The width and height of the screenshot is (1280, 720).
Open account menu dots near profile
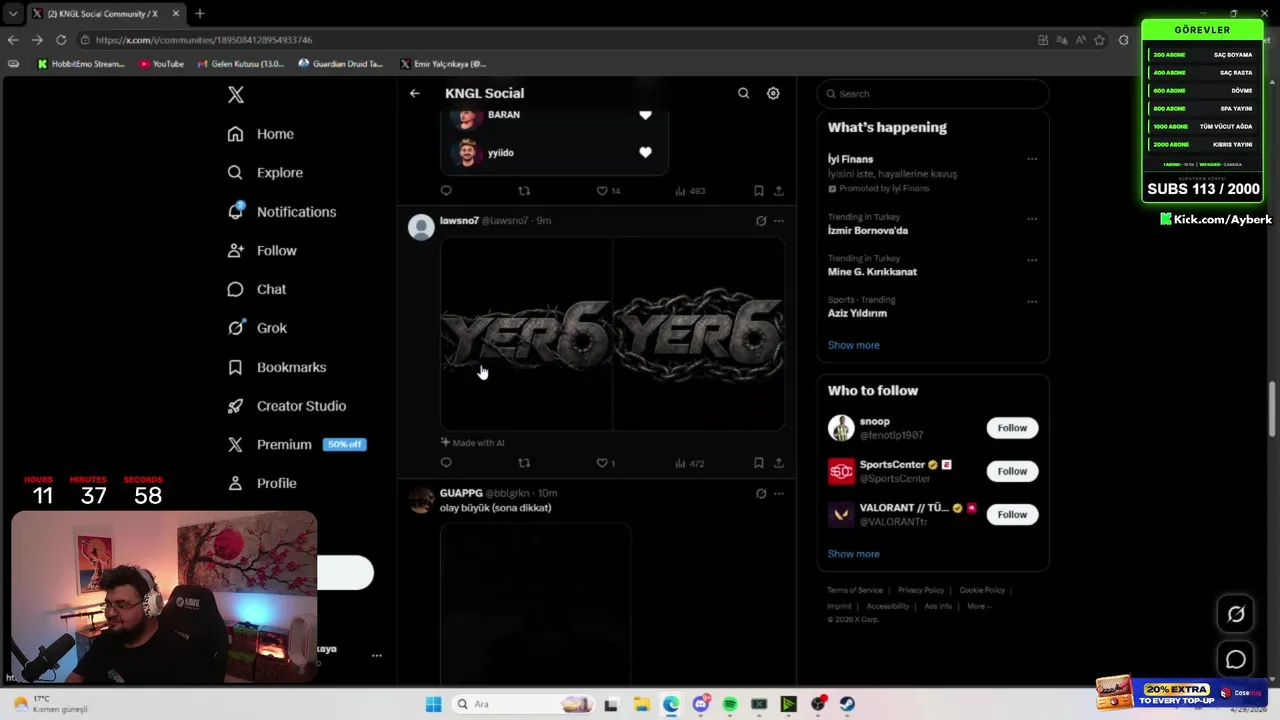pos(376,656)
